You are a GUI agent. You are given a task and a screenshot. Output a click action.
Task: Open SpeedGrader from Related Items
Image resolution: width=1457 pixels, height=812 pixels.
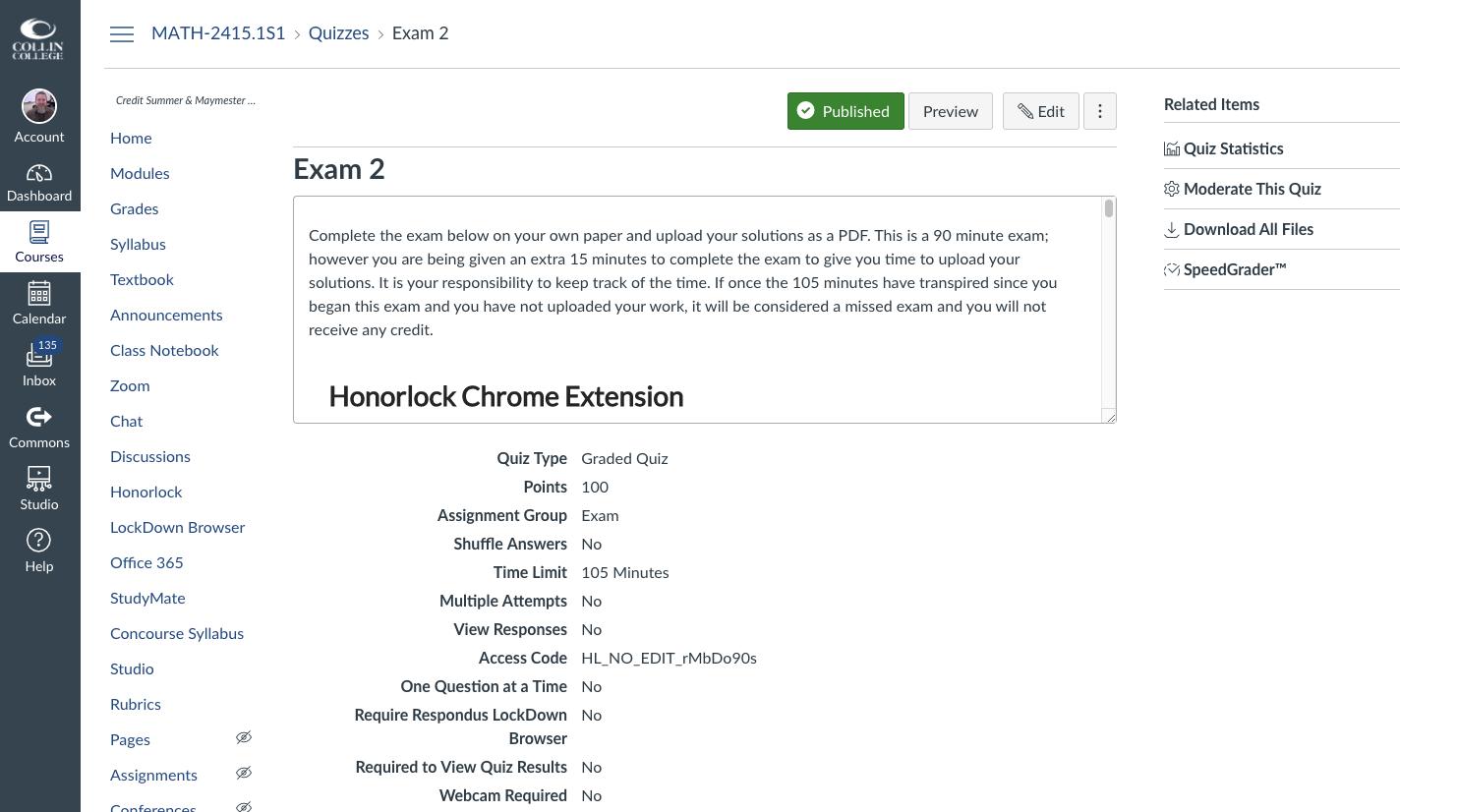coord(1234,269)
